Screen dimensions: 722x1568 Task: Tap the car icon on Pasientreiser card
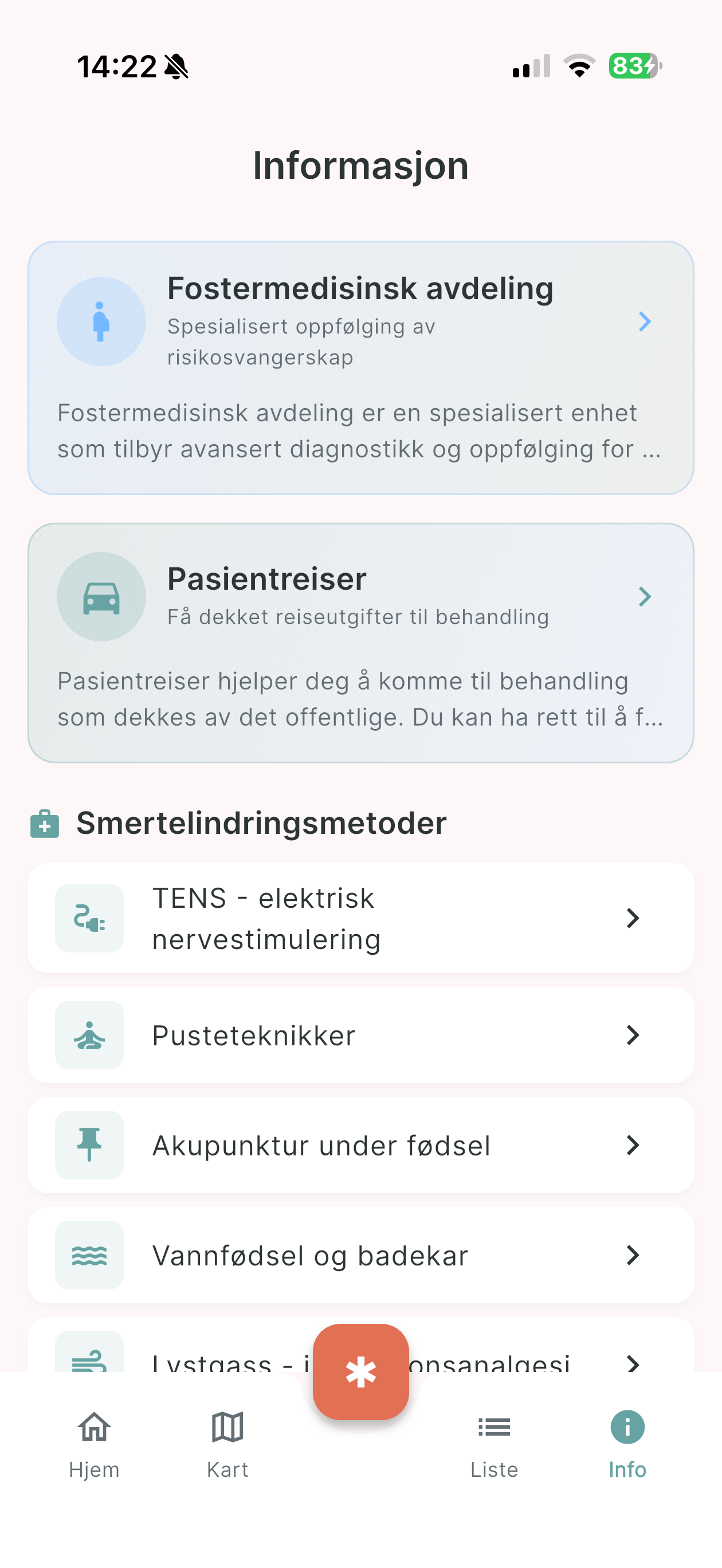(x=101, y=597)
